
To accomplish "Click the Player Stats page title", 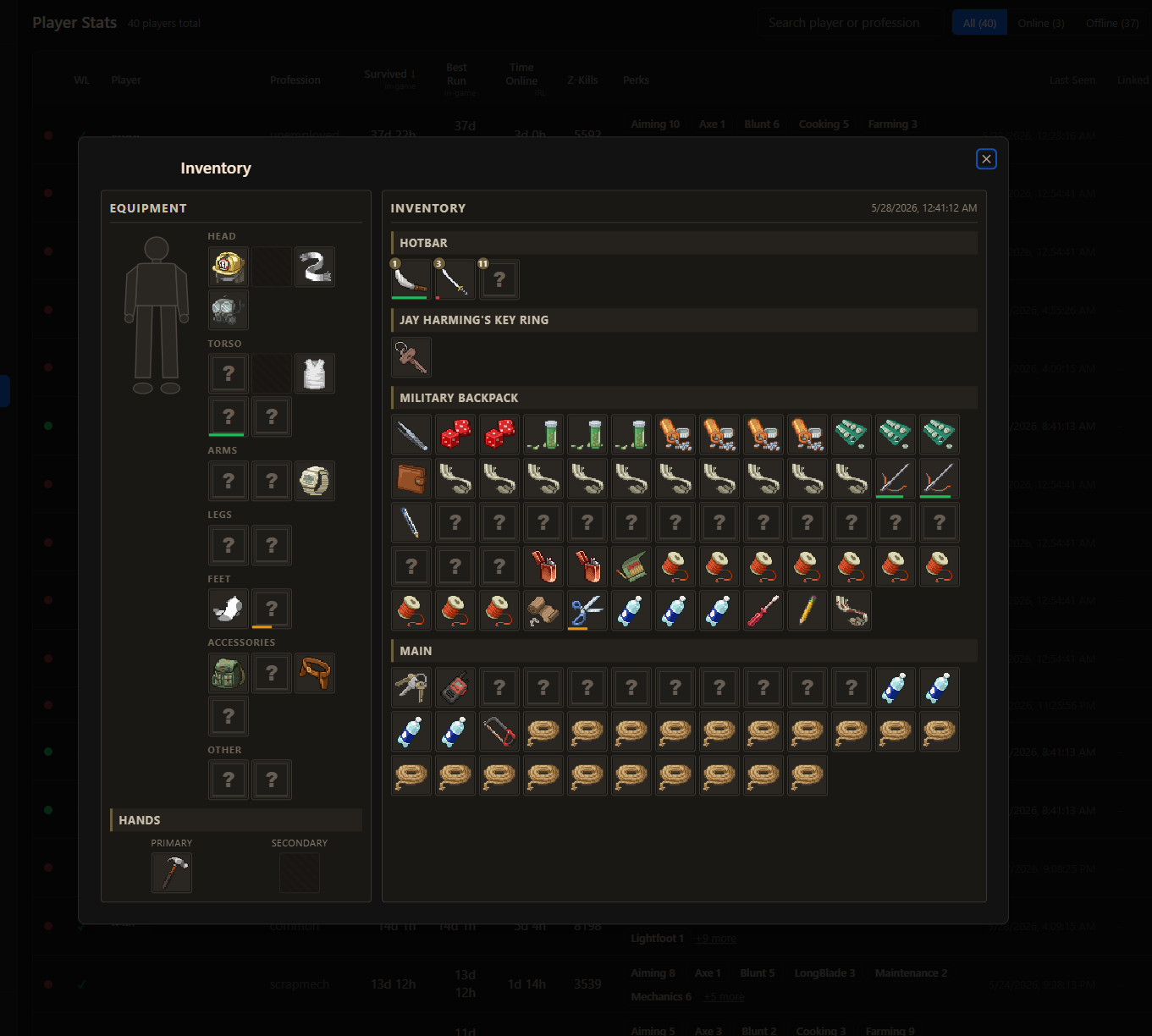I will [74, 23].
